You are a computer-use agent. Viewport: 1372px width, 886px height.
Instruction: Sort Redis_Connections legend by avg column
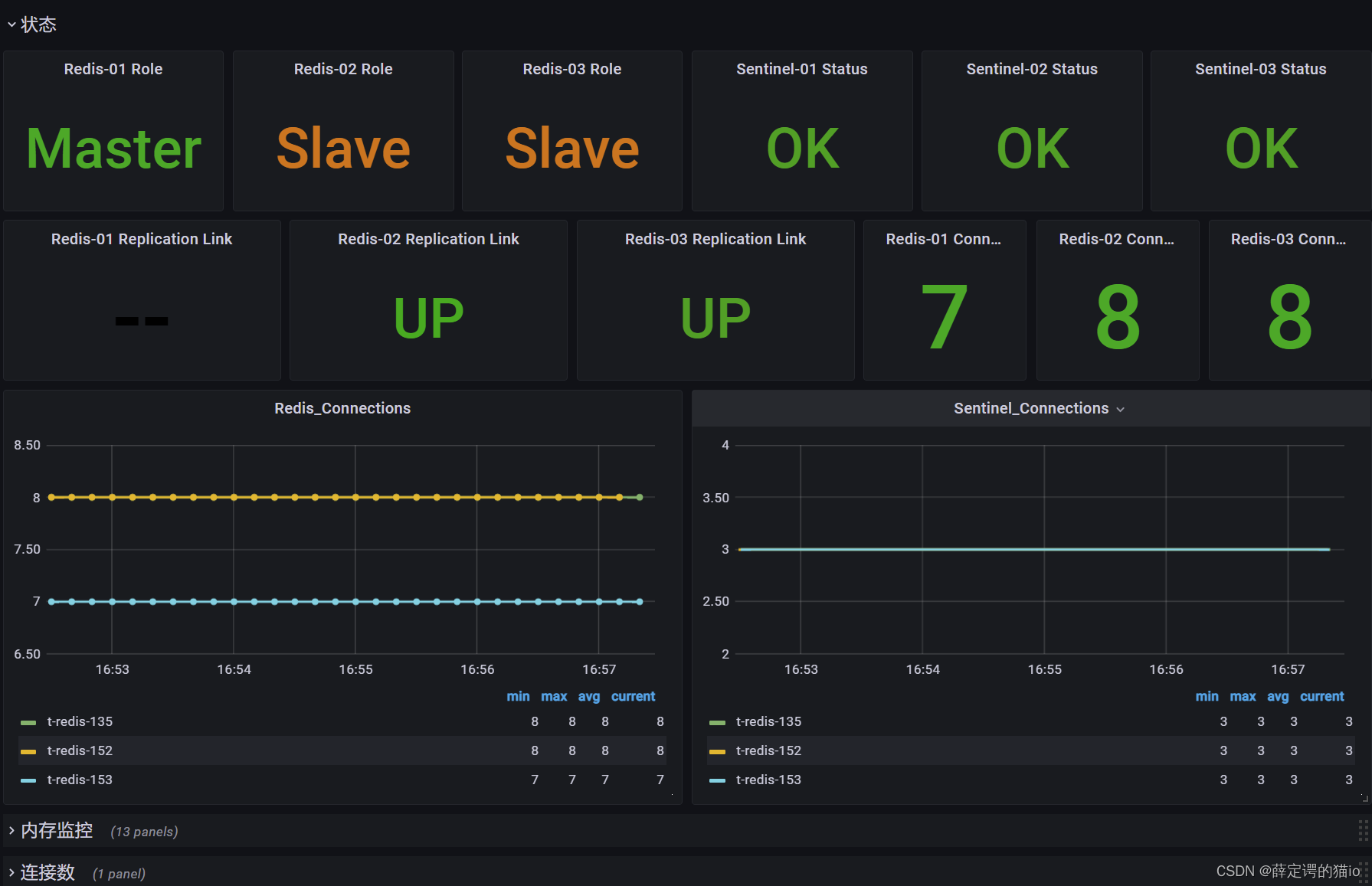[x=588, y=696]
